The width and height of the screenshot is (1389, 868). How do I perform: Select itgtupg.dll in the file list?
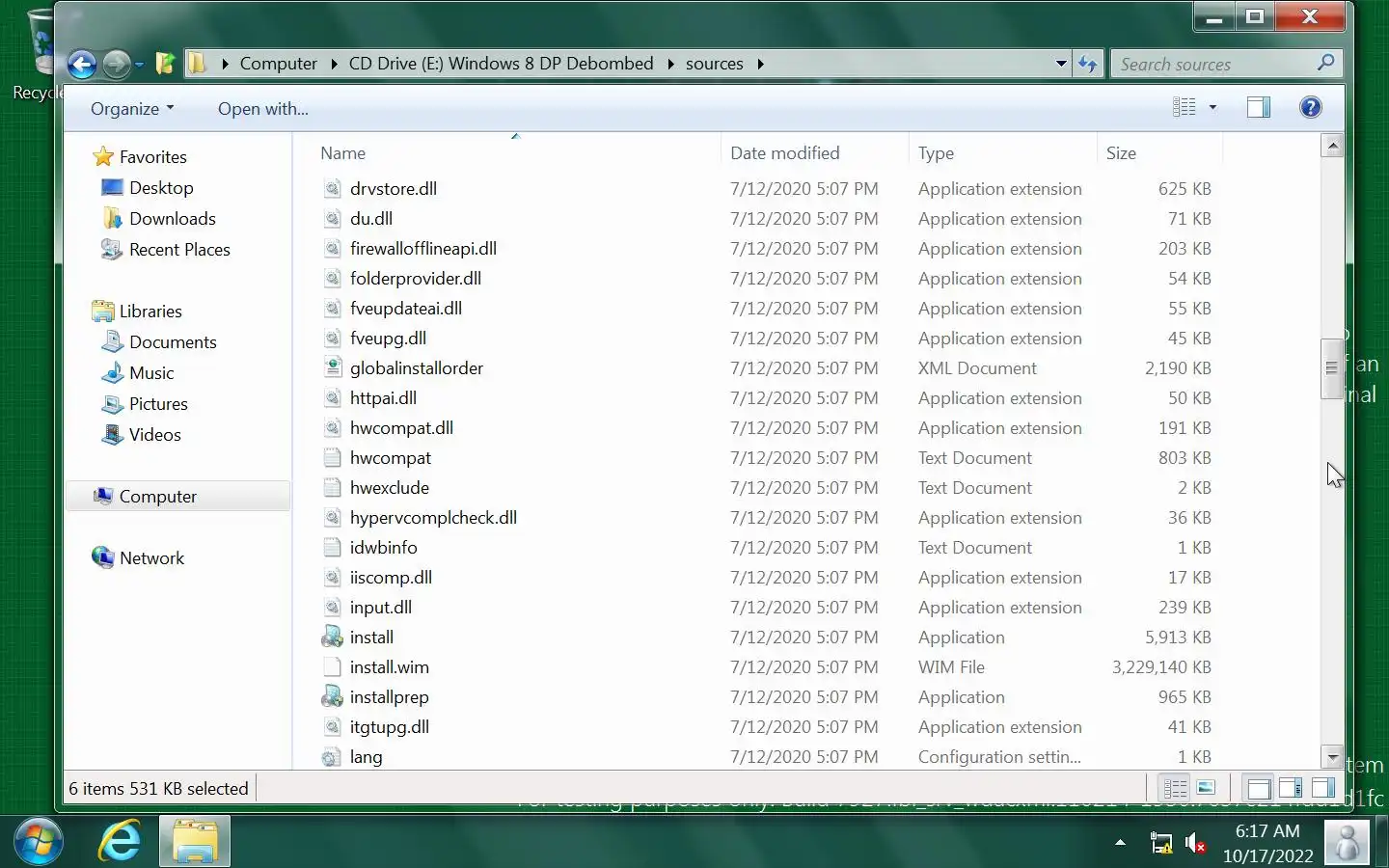389,726
